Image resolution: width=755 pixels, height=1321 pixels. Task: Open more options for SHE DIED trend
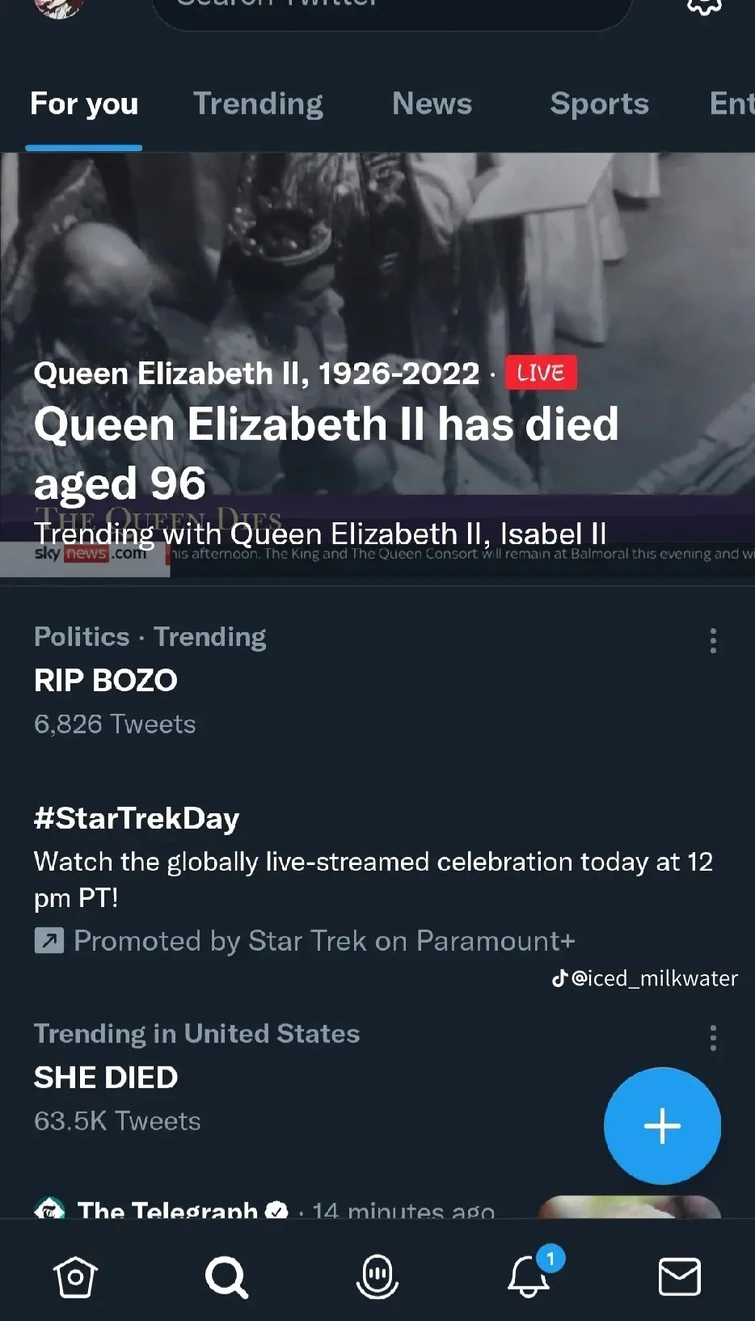[713, 1038]
